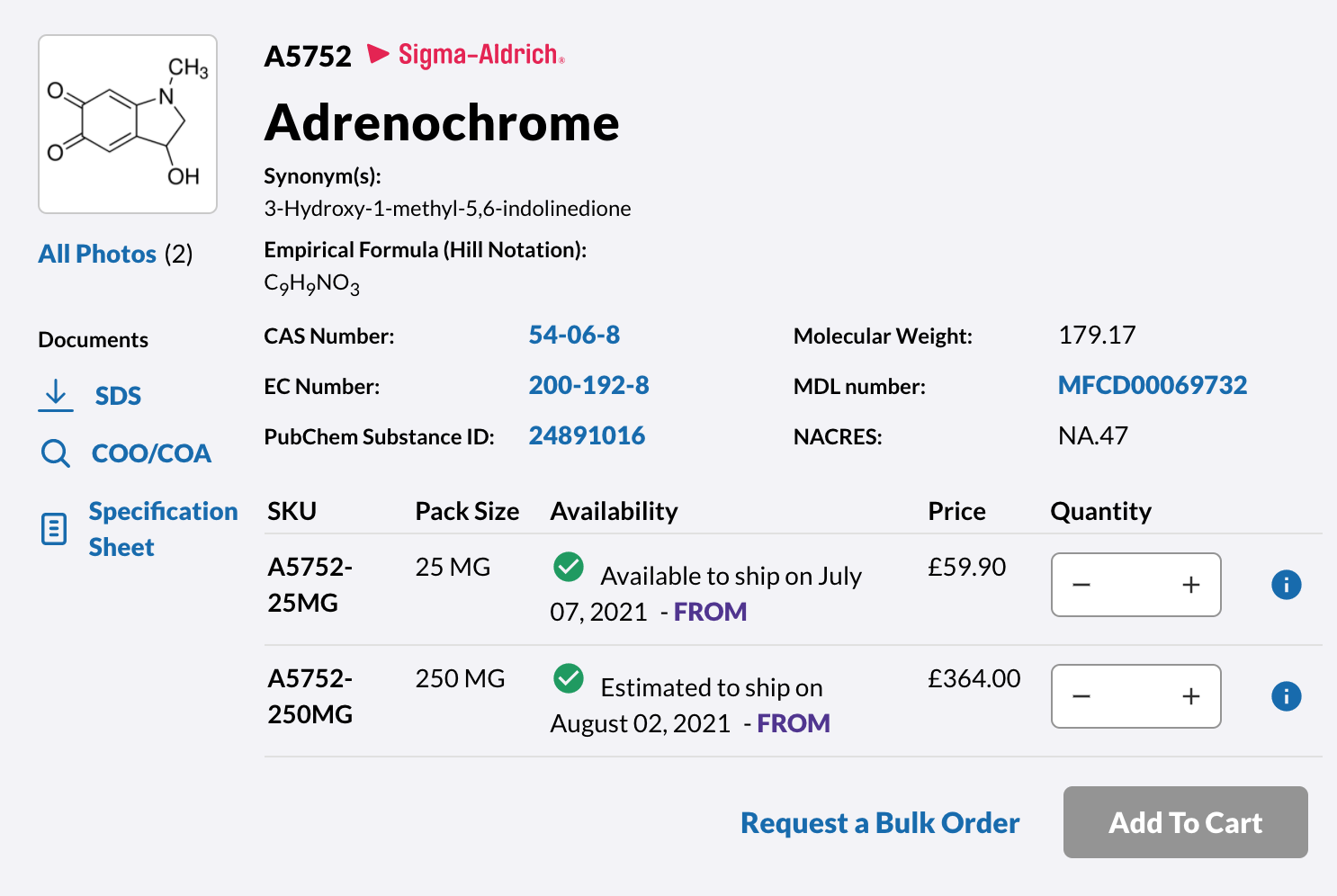The width and height of the screenshot is (1337, 896).
Task: Open the Adrenochrome structure thumbnail
Action: pyautogui.click(x=128, y=124)
